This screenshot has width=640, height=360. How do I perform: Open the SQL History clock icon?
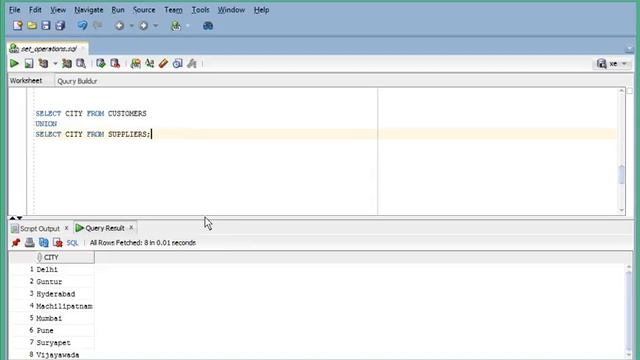[x=177, y=64]
